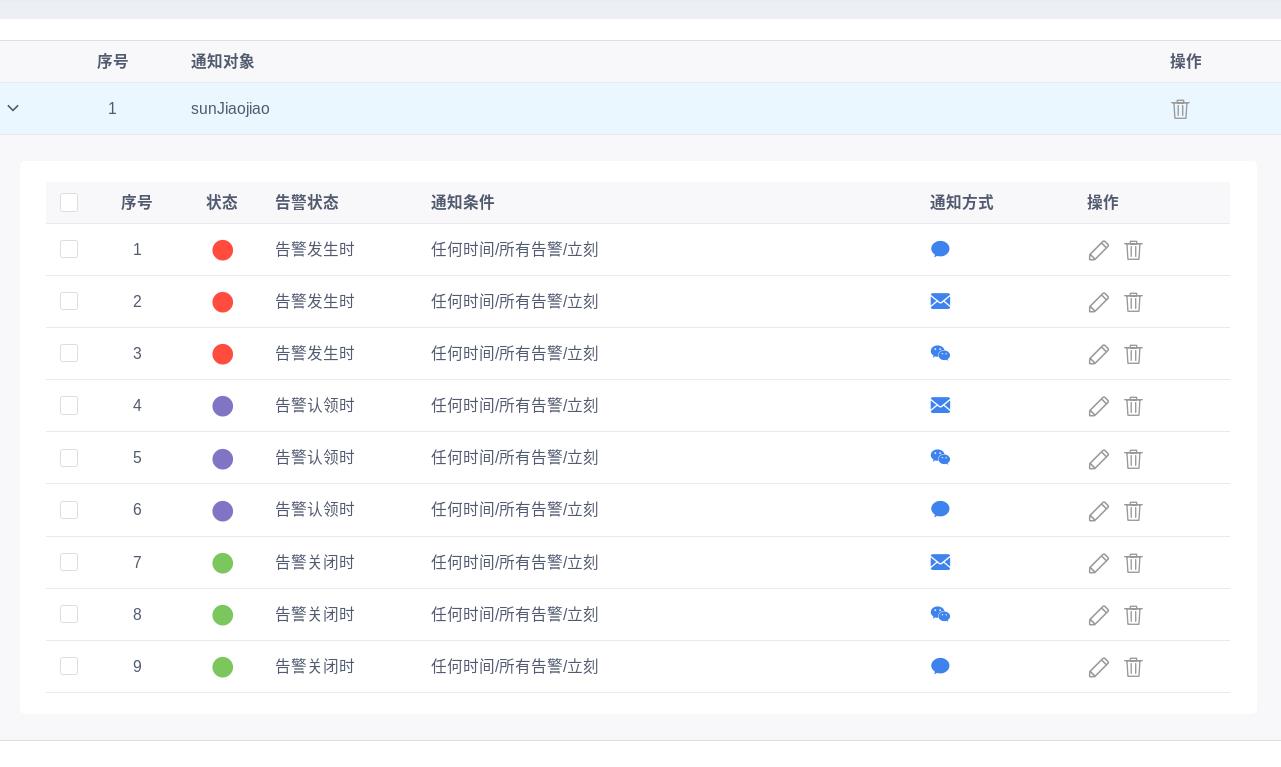Click the 通知对象 column header
Image resolution: width=1281 pixels, height=767 pixels.
222,61
